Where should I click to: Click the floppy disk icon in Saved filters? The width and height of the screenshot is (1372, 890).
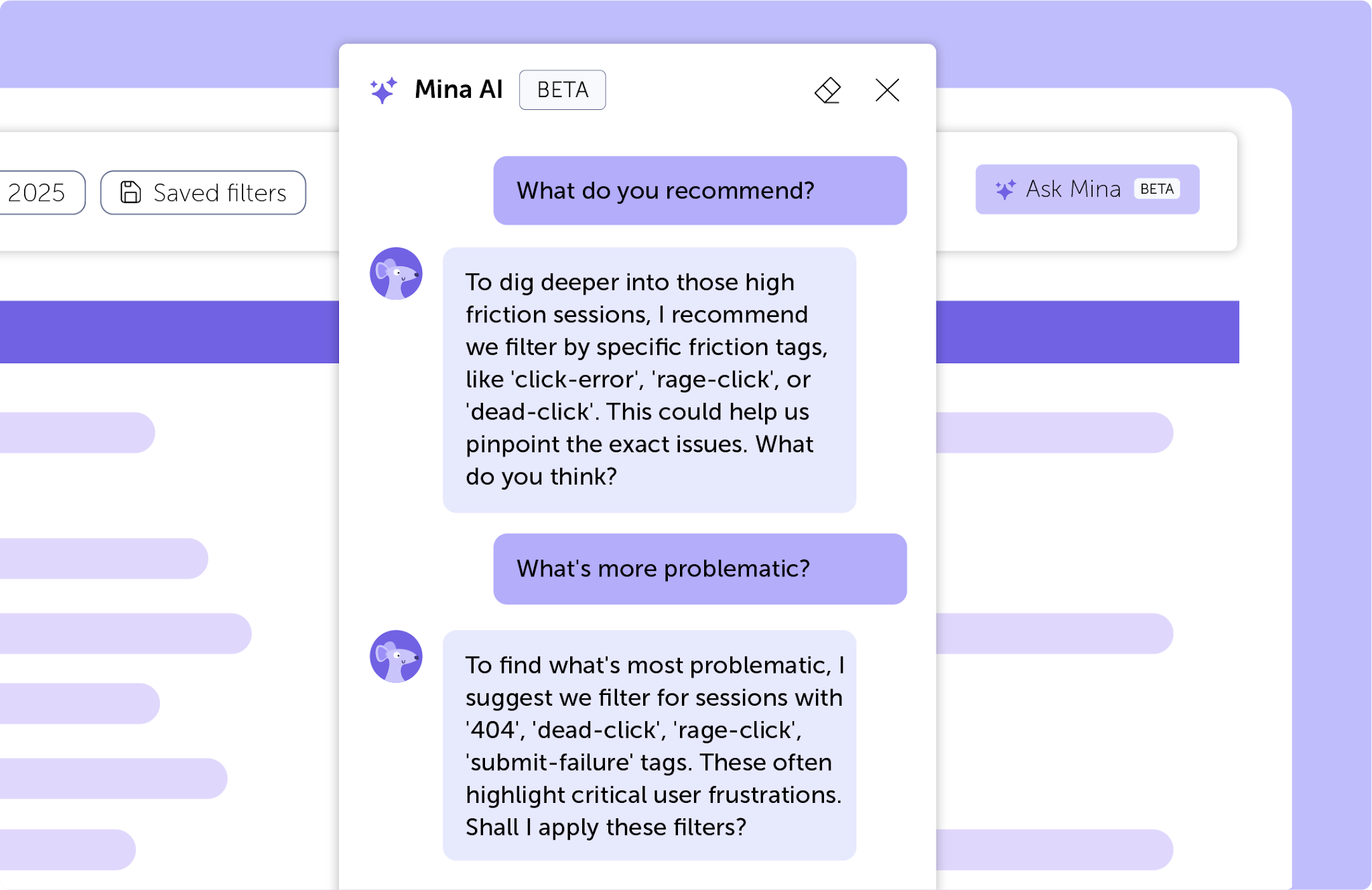pyautogui.click(x=131, y=192)
